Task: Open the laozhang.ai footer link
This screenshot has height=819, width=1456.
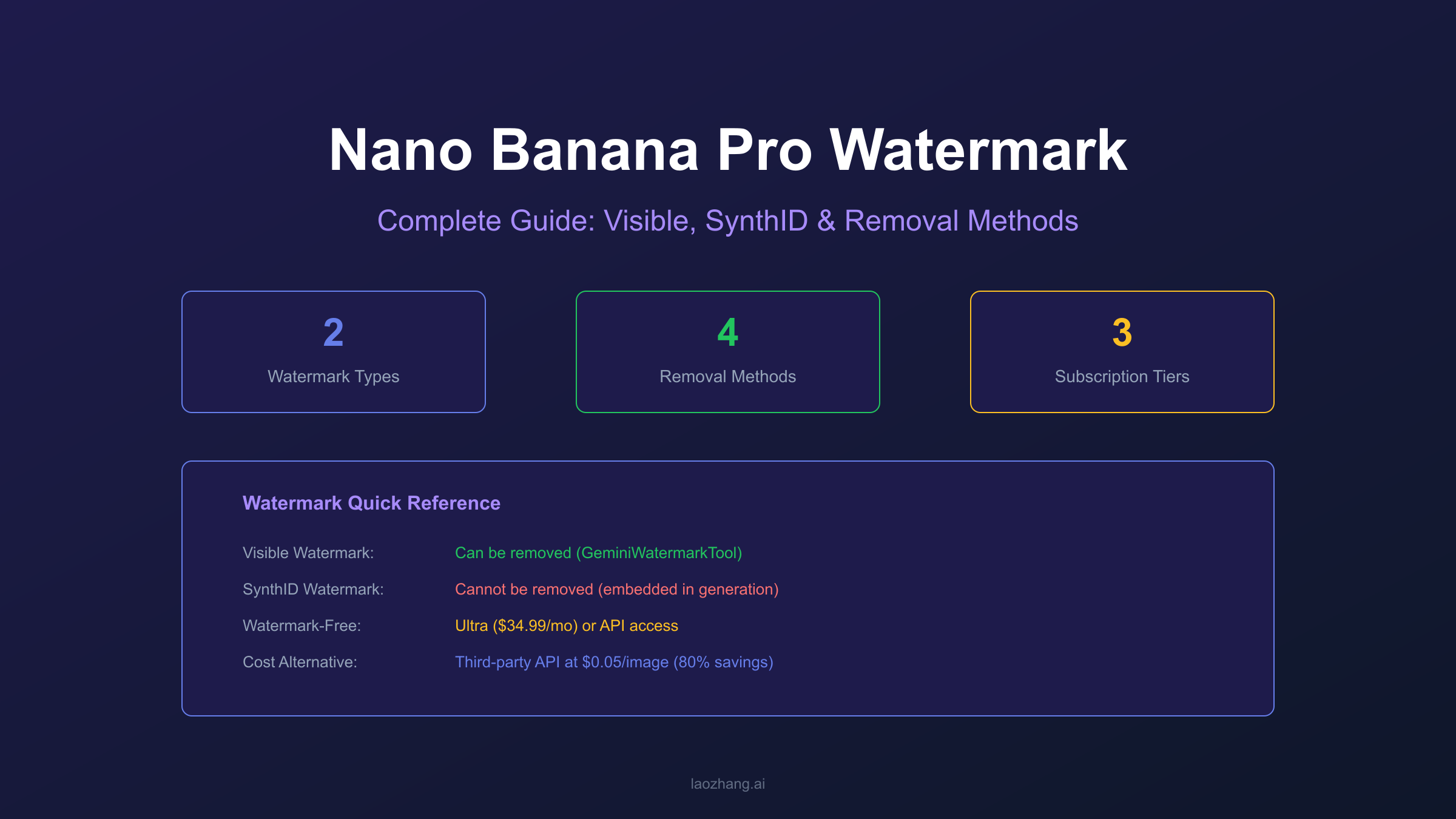Action: click(x=727, y=784)
